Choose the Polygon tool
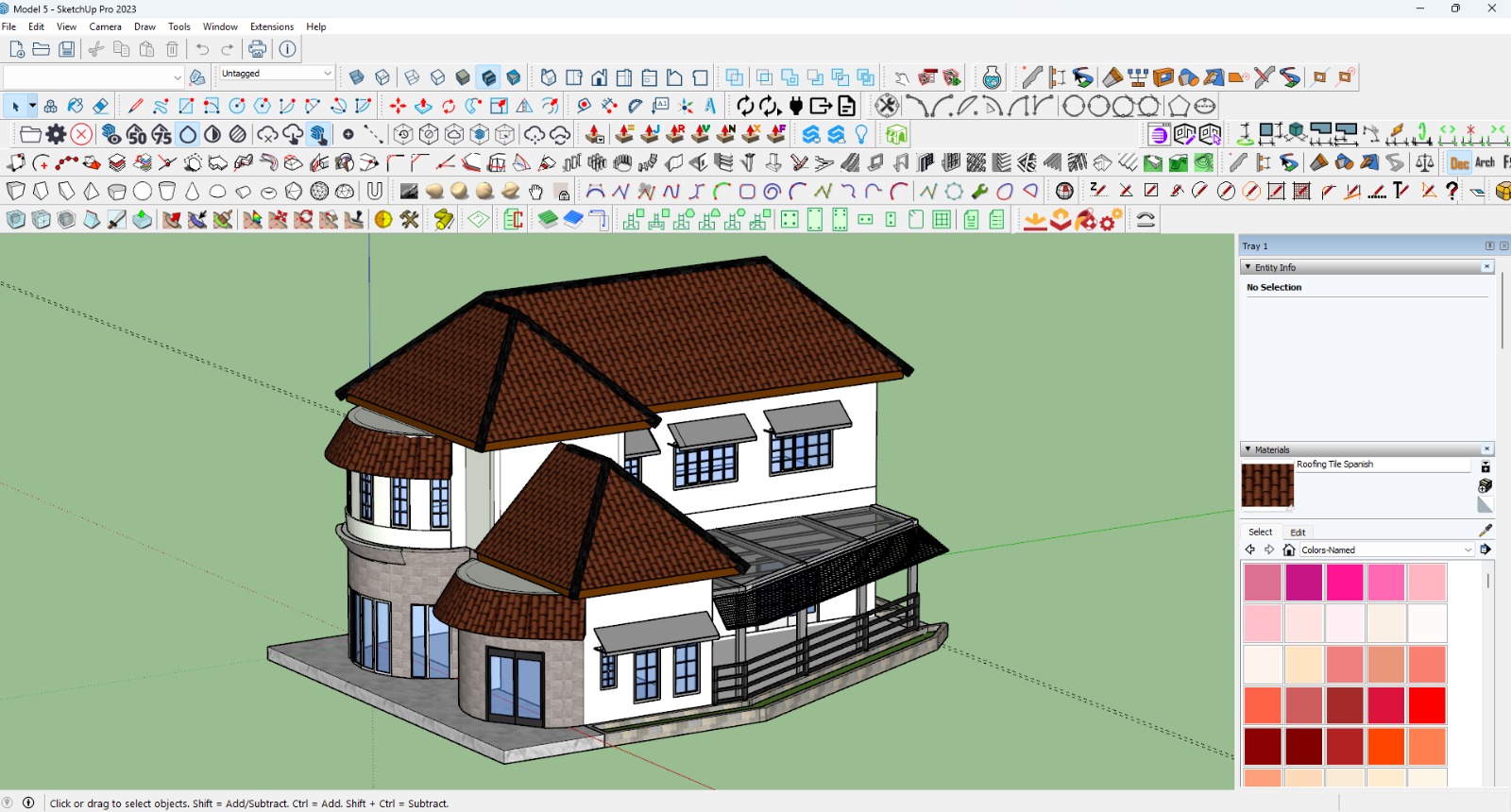 (x=263, y=106)
